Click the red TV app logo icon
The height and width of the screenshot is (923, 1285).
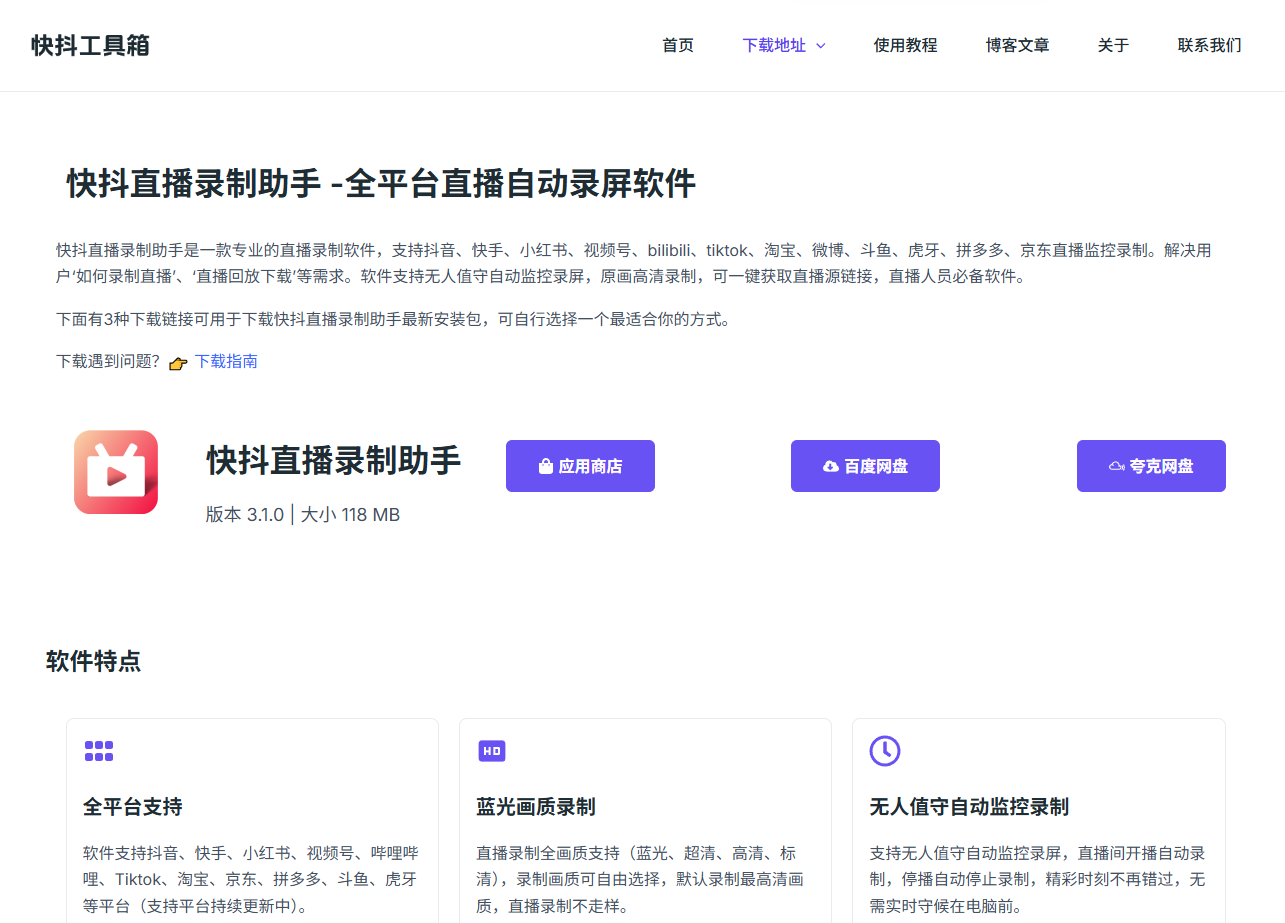(116, 472)
